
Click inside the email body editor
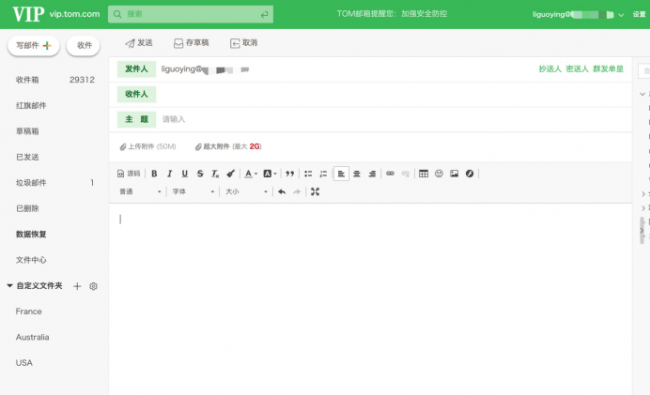tap(370, 298)
